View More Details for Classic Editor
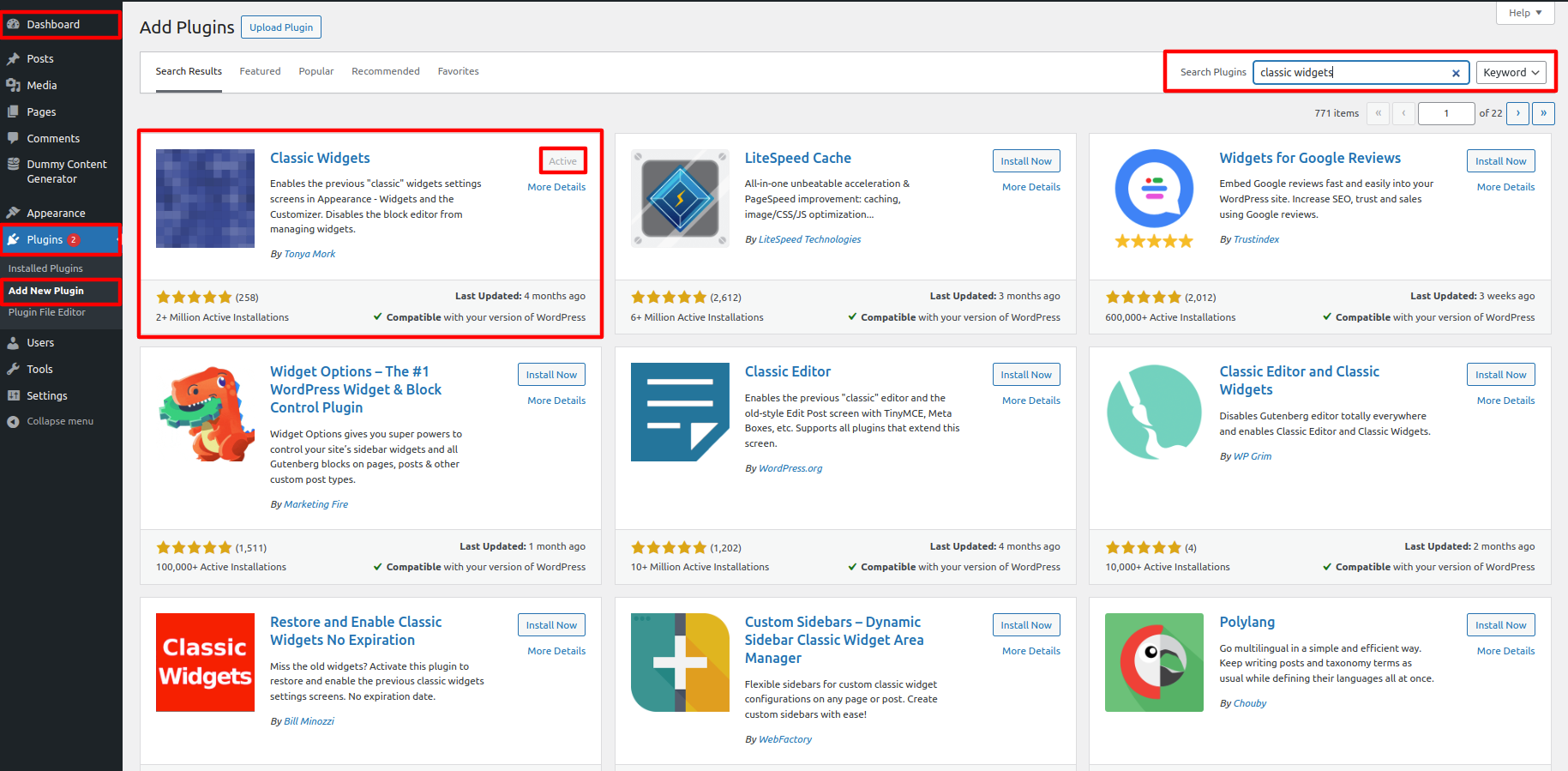 (x=1031, y=401)
